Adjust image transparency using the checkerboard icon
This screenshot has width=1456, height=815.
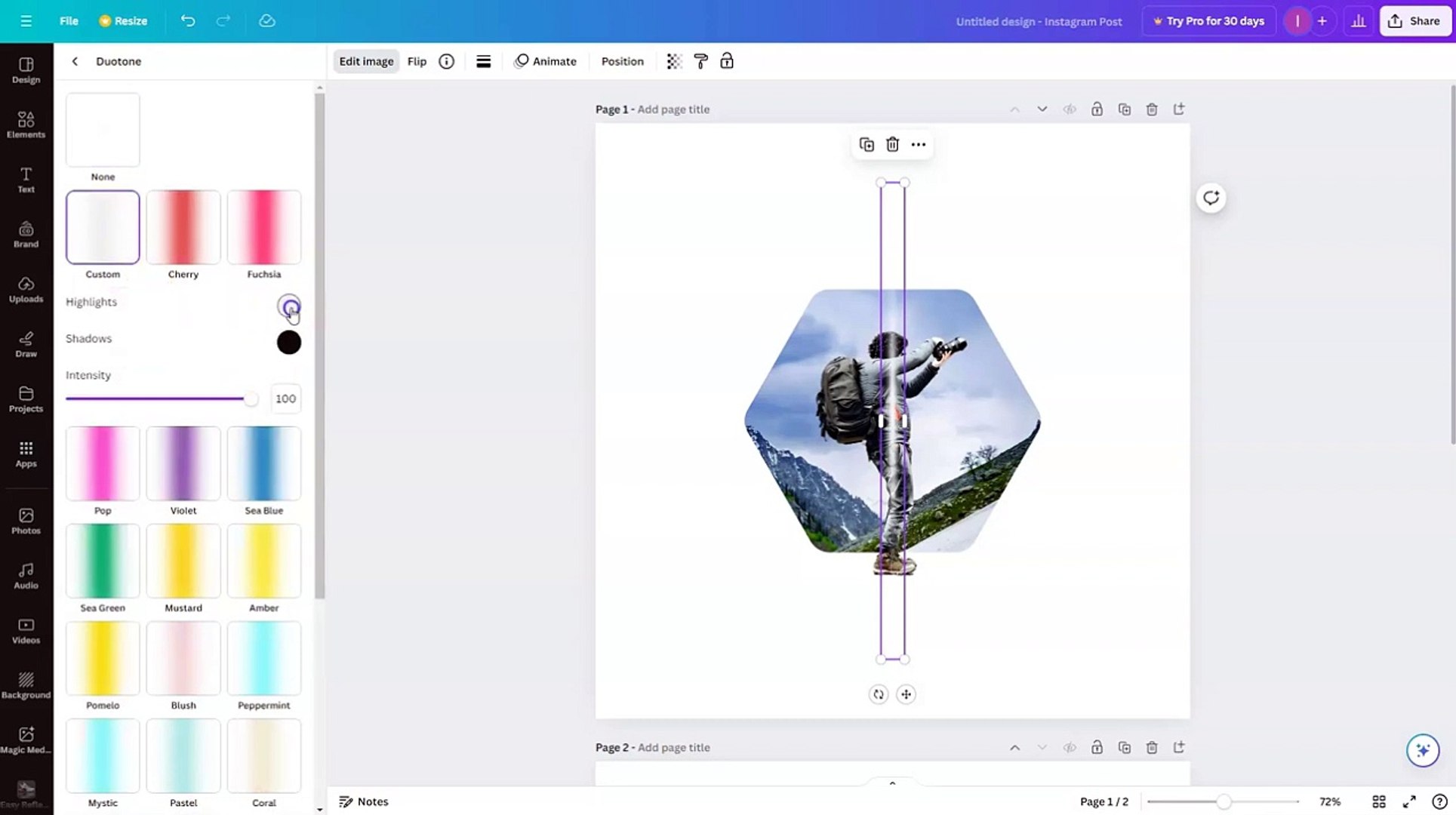[673, 61]
